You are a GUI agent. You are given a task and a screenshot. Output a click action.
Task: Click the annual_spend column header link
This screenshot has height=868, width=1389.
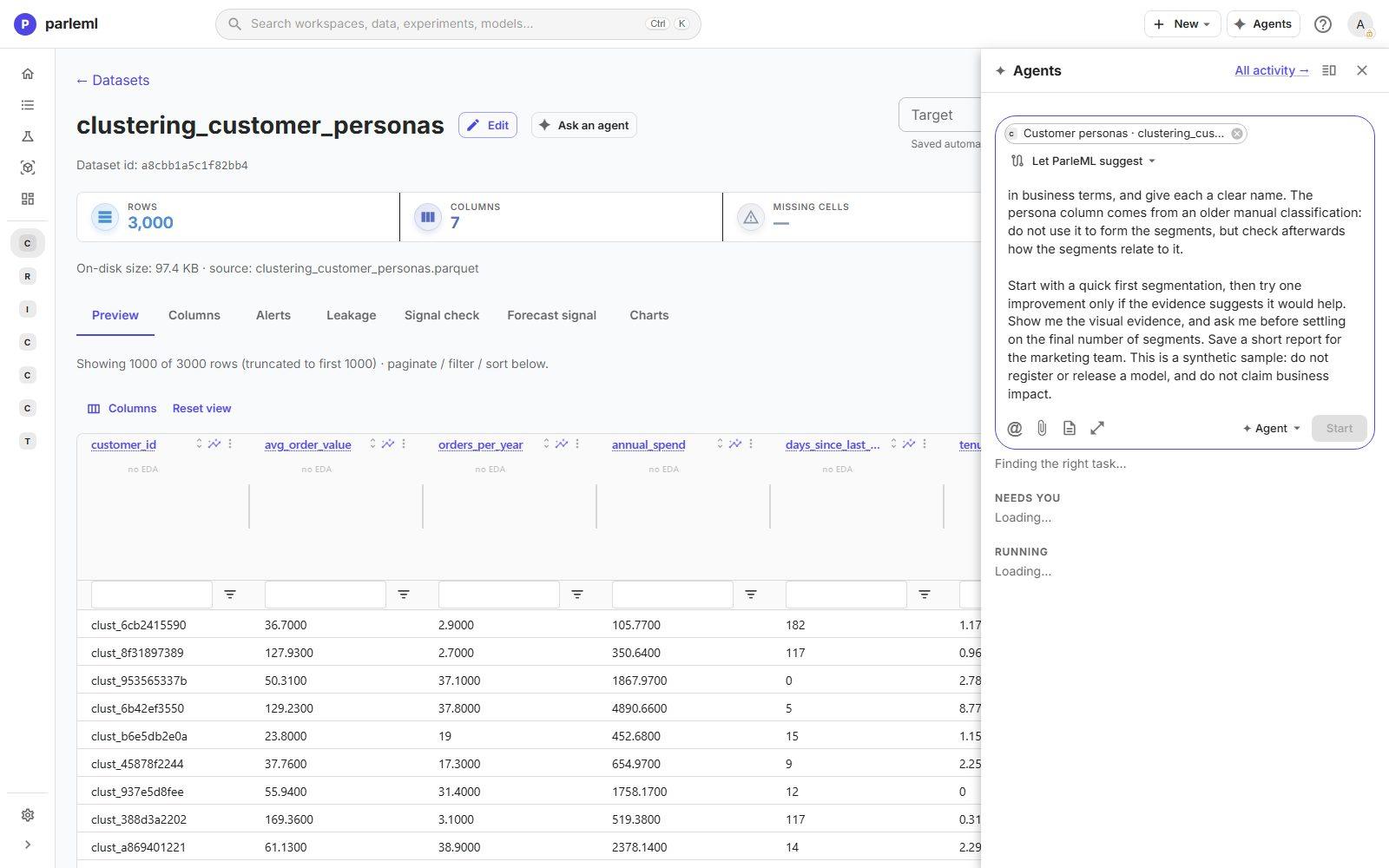pyautogui.click(x=648, y=444)
